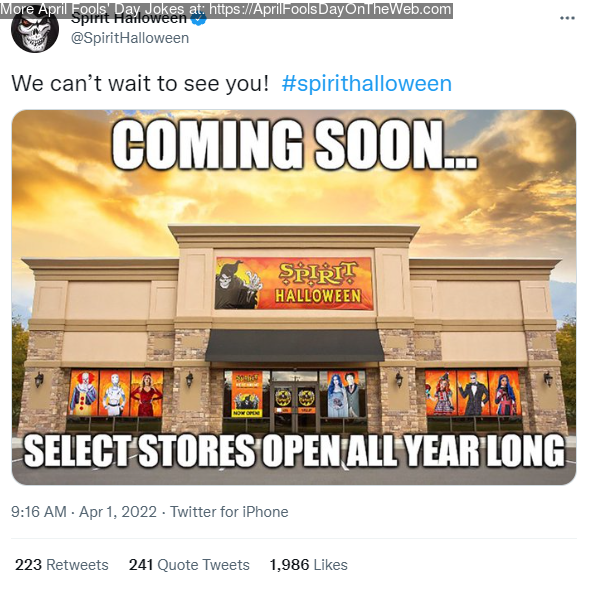Click the #spirithalloween hashtag
The width and height of the screenshot is (592, 589).
(366, 83)
